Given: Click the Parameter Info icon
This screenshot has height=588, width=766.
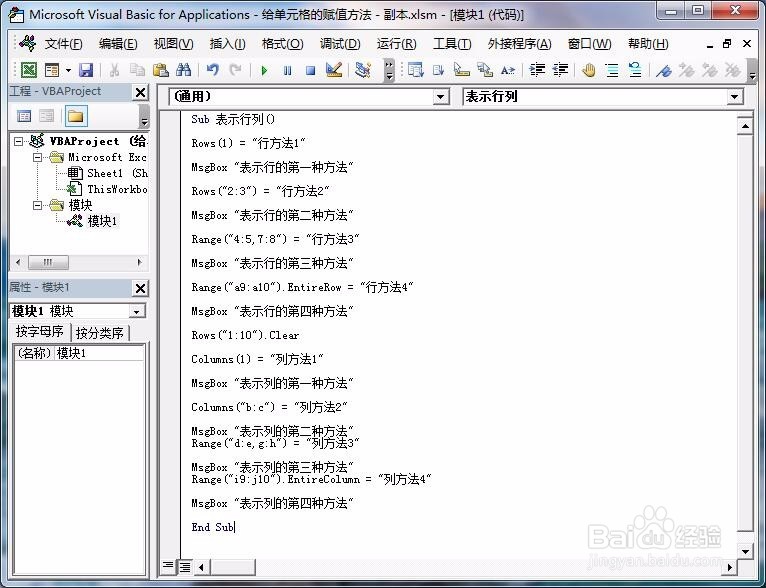Looking at the screenshot, I should point(485,70).
